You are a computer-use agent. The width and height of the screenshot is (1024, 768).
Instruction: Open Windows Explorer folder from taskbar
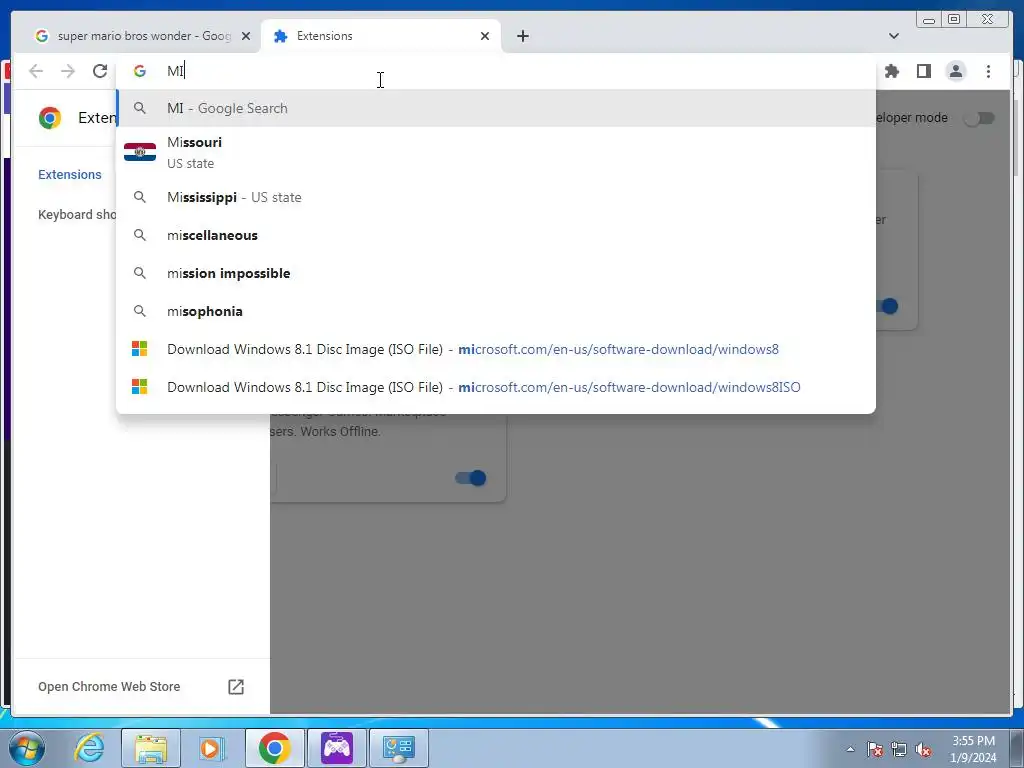point(152,748)
